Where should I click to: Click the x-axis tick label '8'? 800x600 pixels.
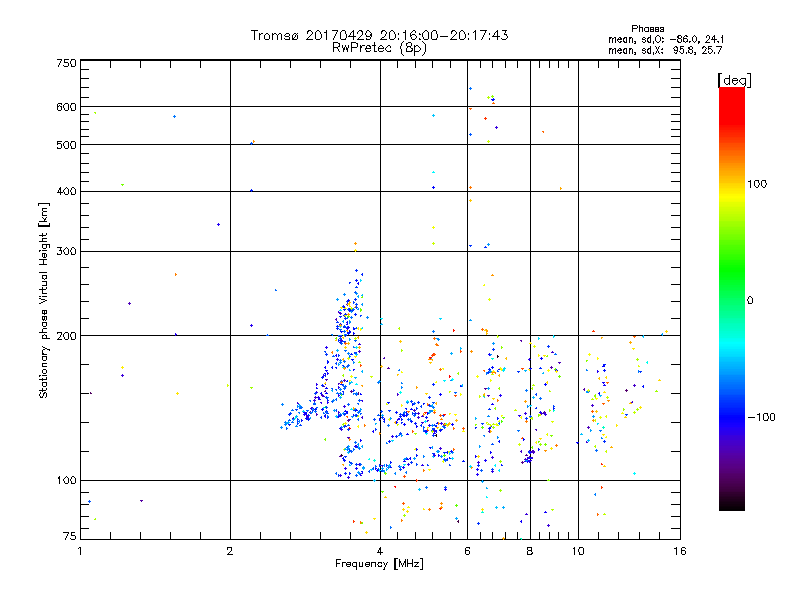click(530, 551)
